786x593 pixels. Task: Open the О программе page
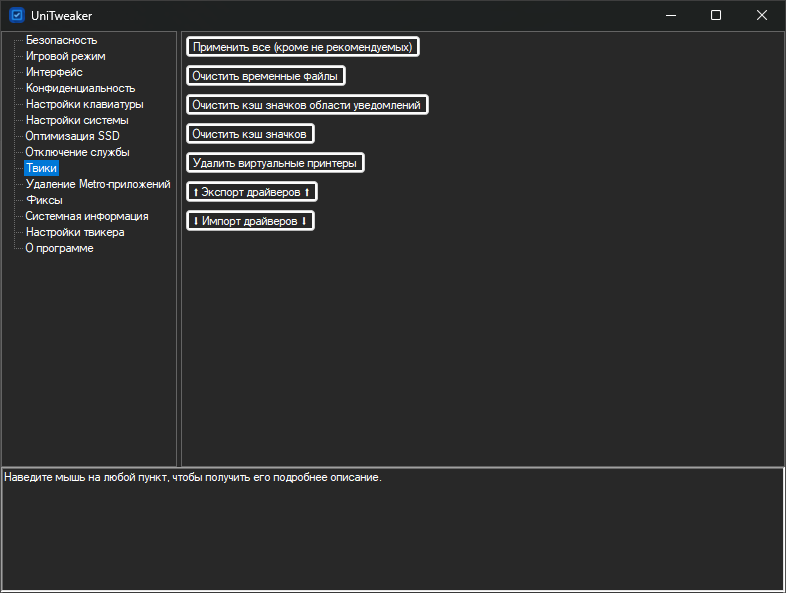coord(59,248)
